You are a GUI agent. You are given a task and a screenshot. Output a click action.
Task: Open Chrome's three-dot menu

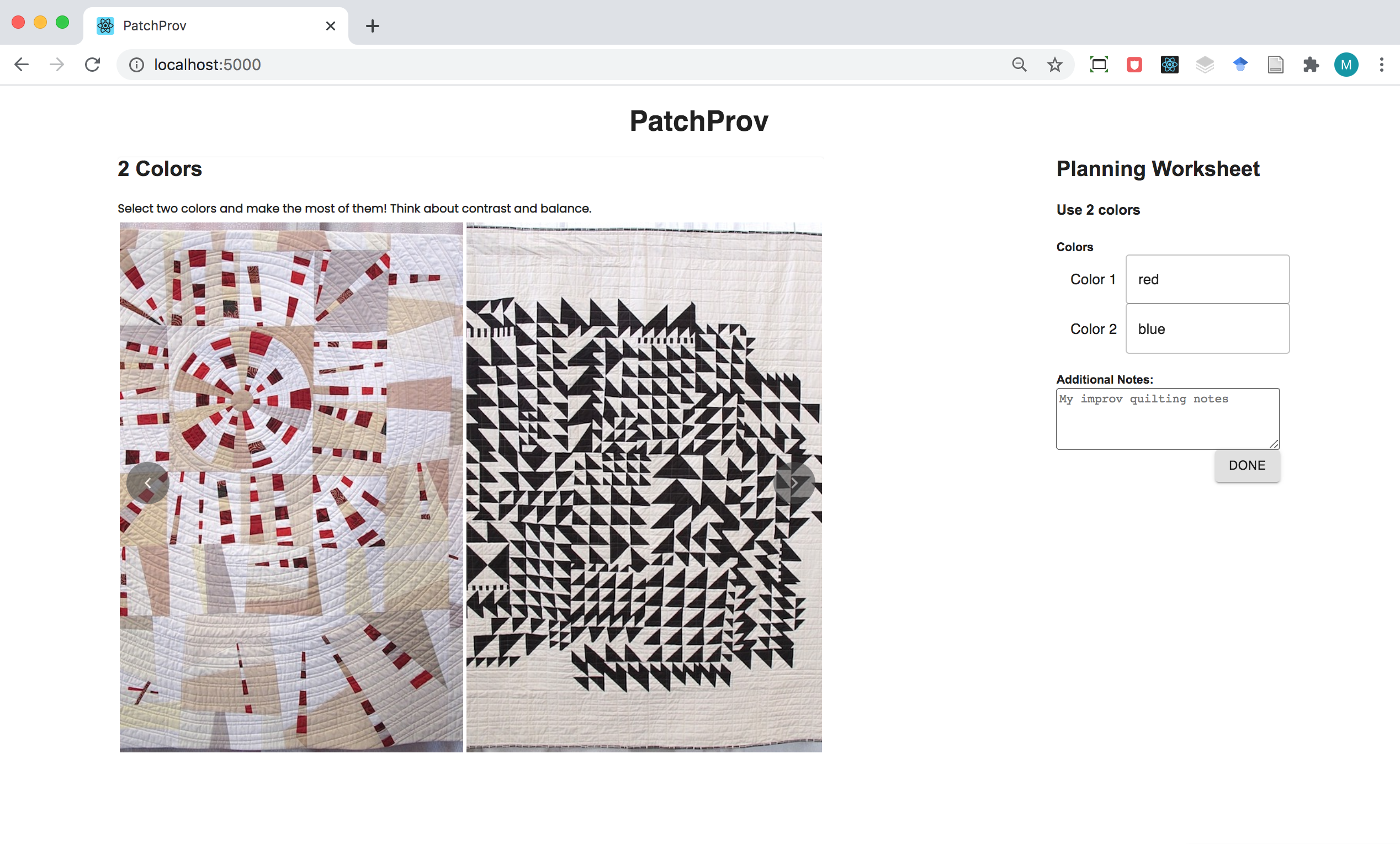[1381, 65]
